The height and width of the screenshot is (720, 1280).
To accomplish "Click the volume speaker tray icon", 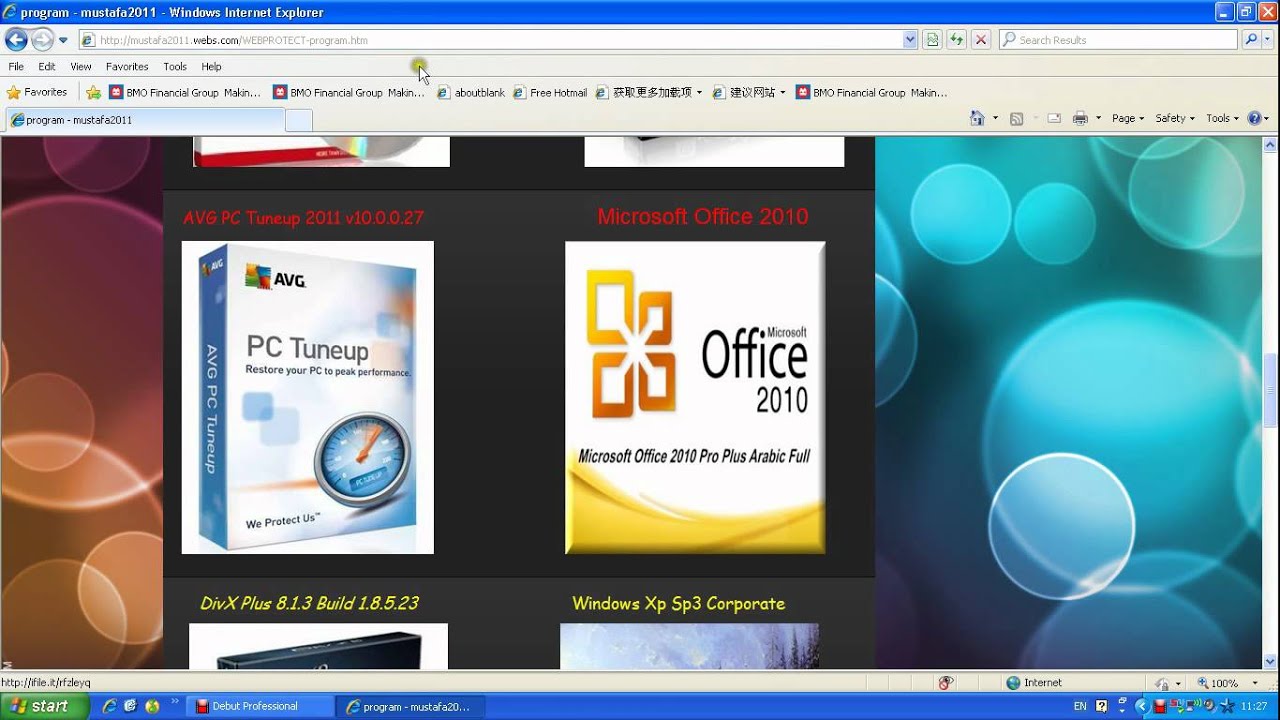I will tap(1209, 706).
